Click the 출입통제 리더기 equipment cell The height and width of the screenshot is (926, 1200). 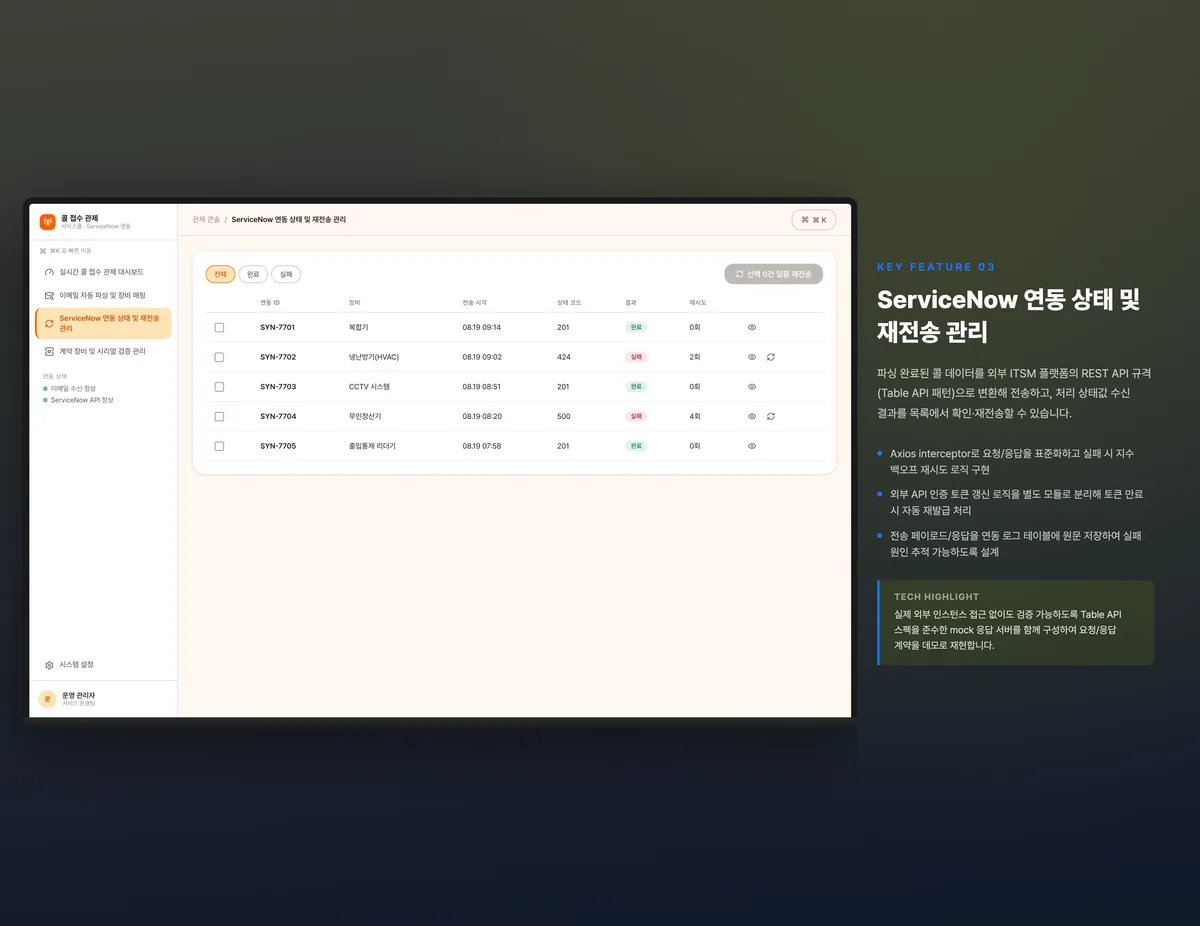point(372,446)
